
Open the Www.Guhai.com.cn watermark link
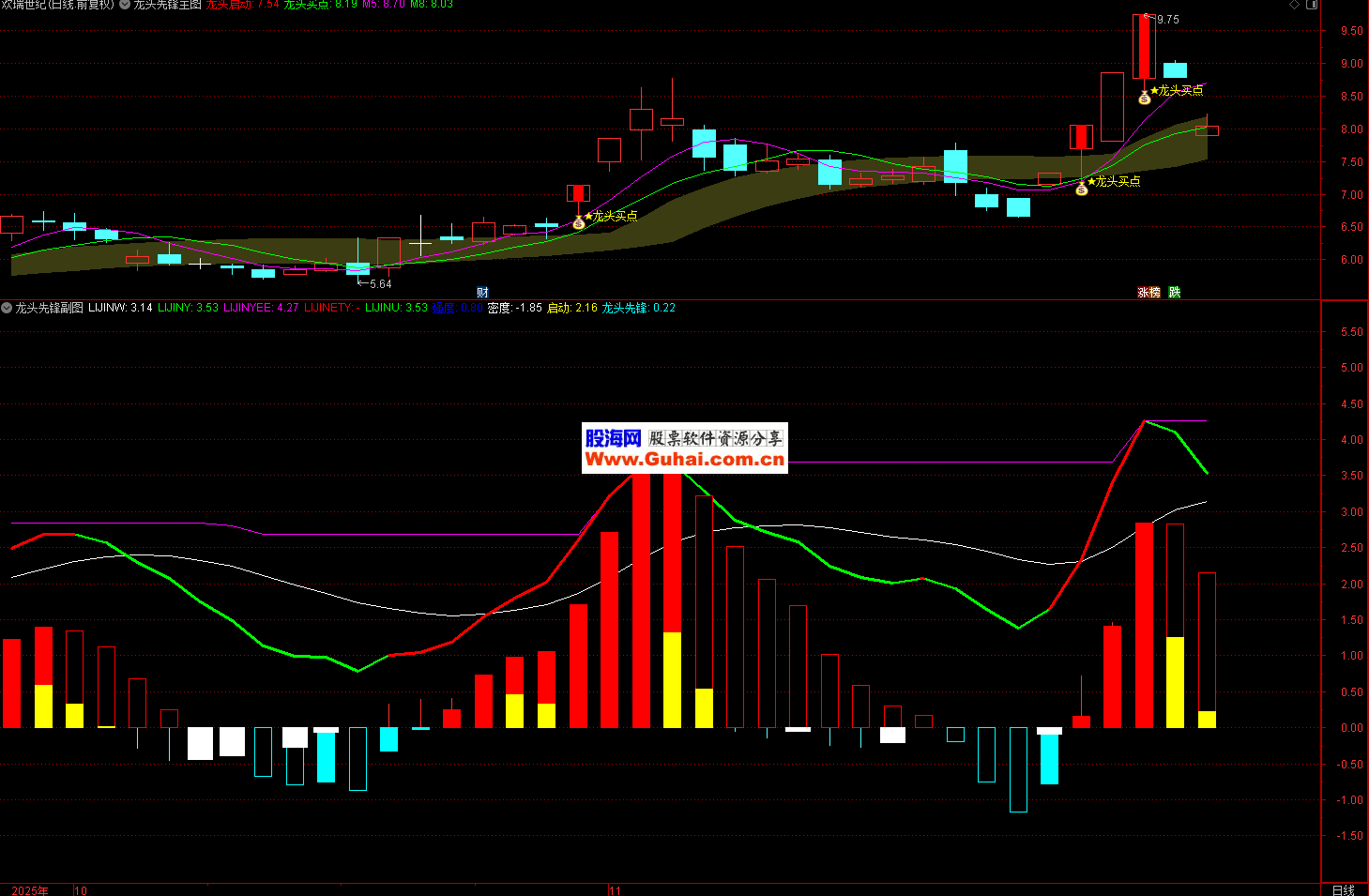[x=684, y=459]
